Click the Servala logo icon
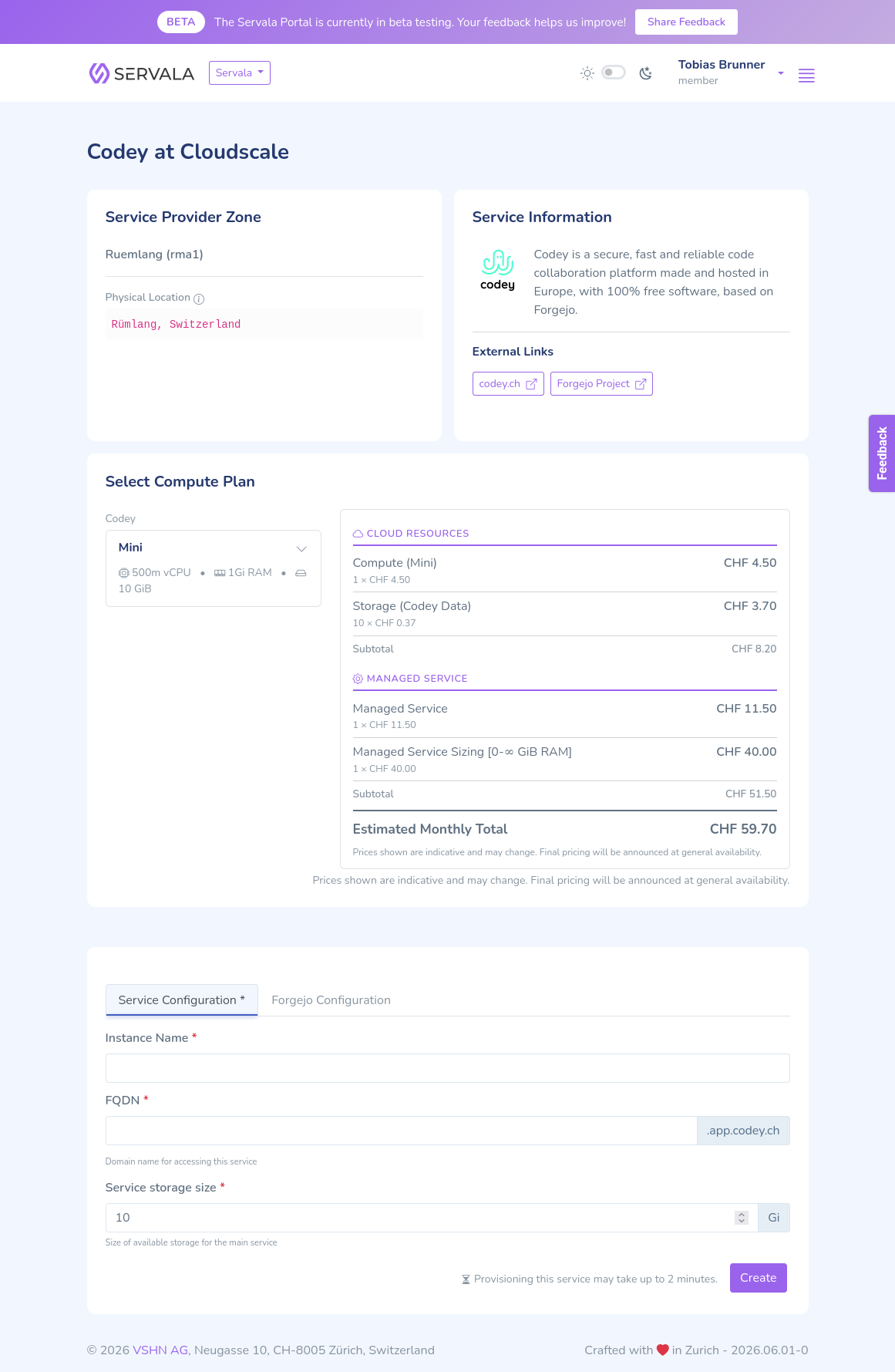The height and width of the screenshot is (1372, 895). tap(99, 73)
